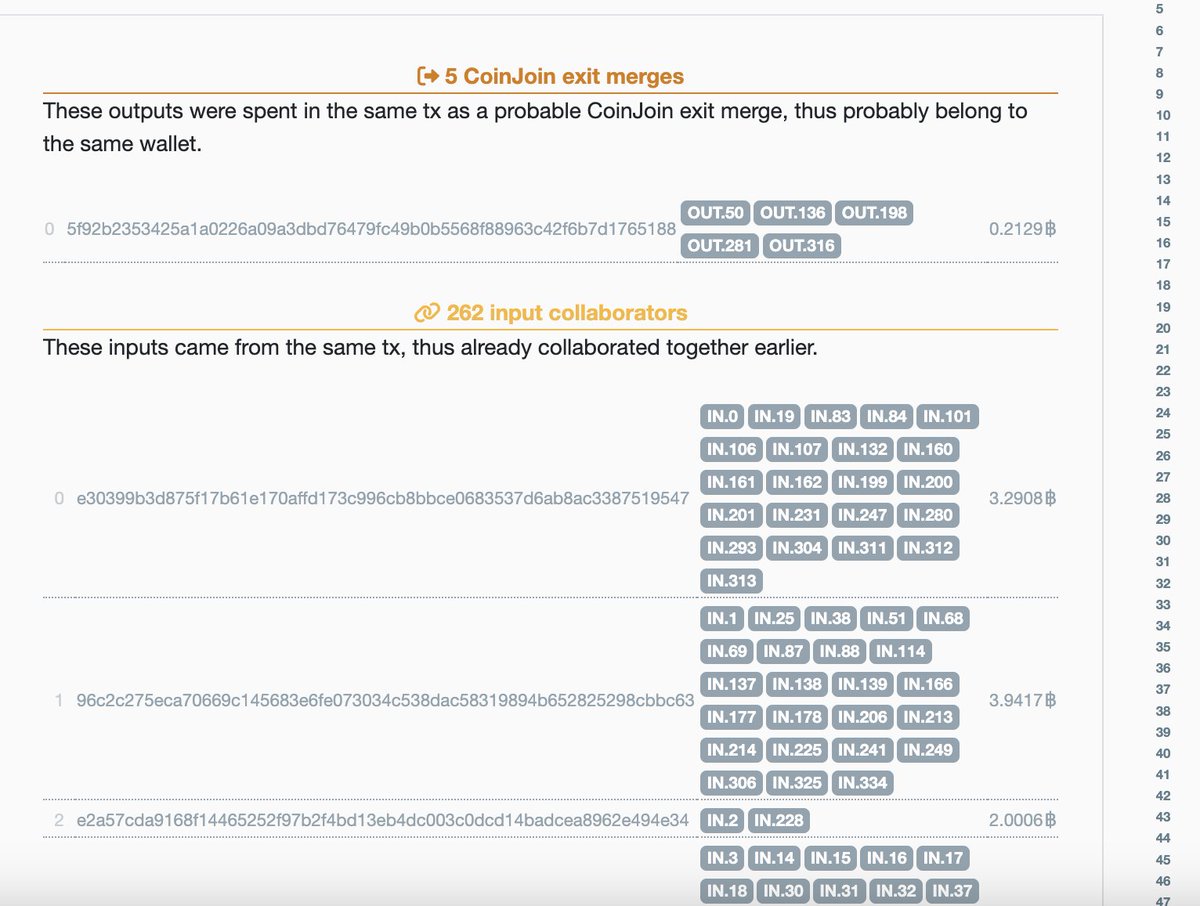Click the IN.313 input tag
Image resolution: width=1200 pixels, height=906 pixels.
(731, 581)
